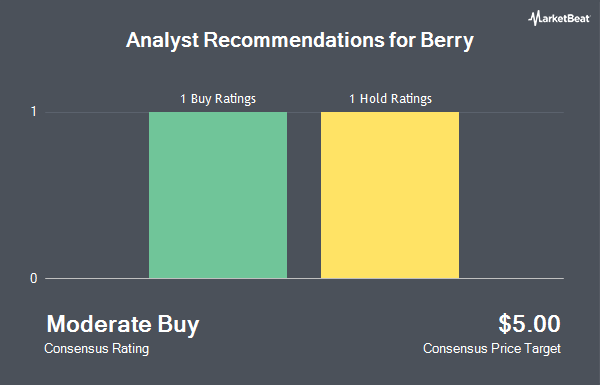The width and height of the screenshot is (600, 385).
Task: Click the chart title 'Analyst Recommendations for Berry'
Action: point(300,40)
